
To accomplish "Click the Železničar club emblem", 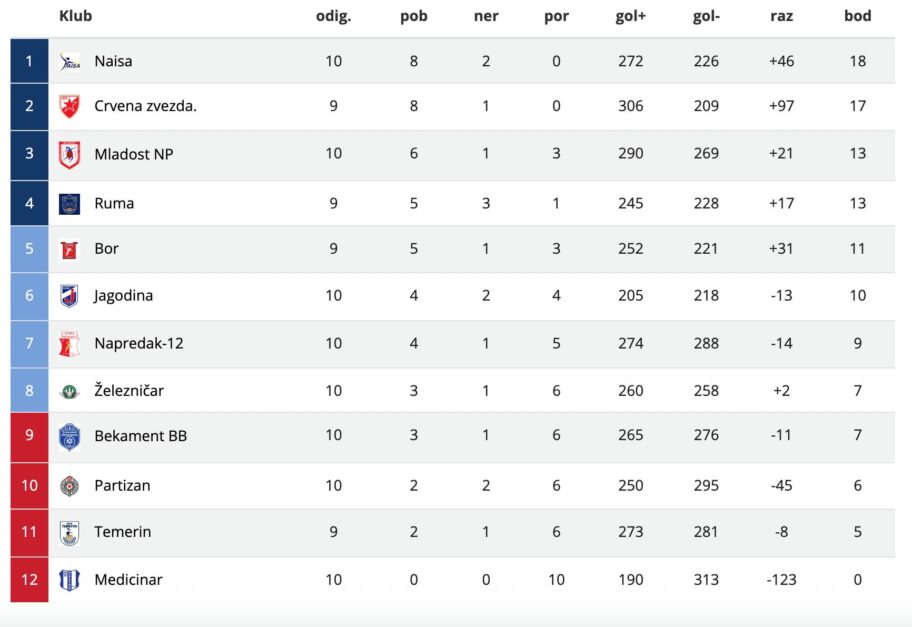I will coord(69,391).
